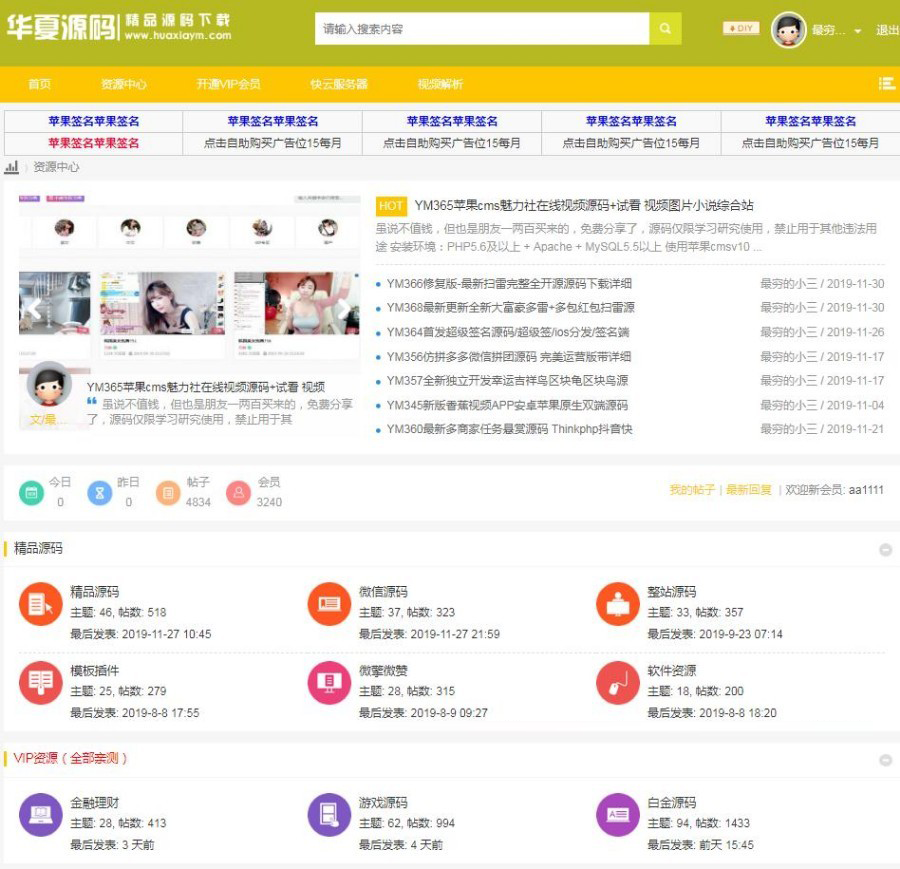This screenshot has width=900, height=869.
Task: Open the YM366修复版 post link
Action: (508, 284)
